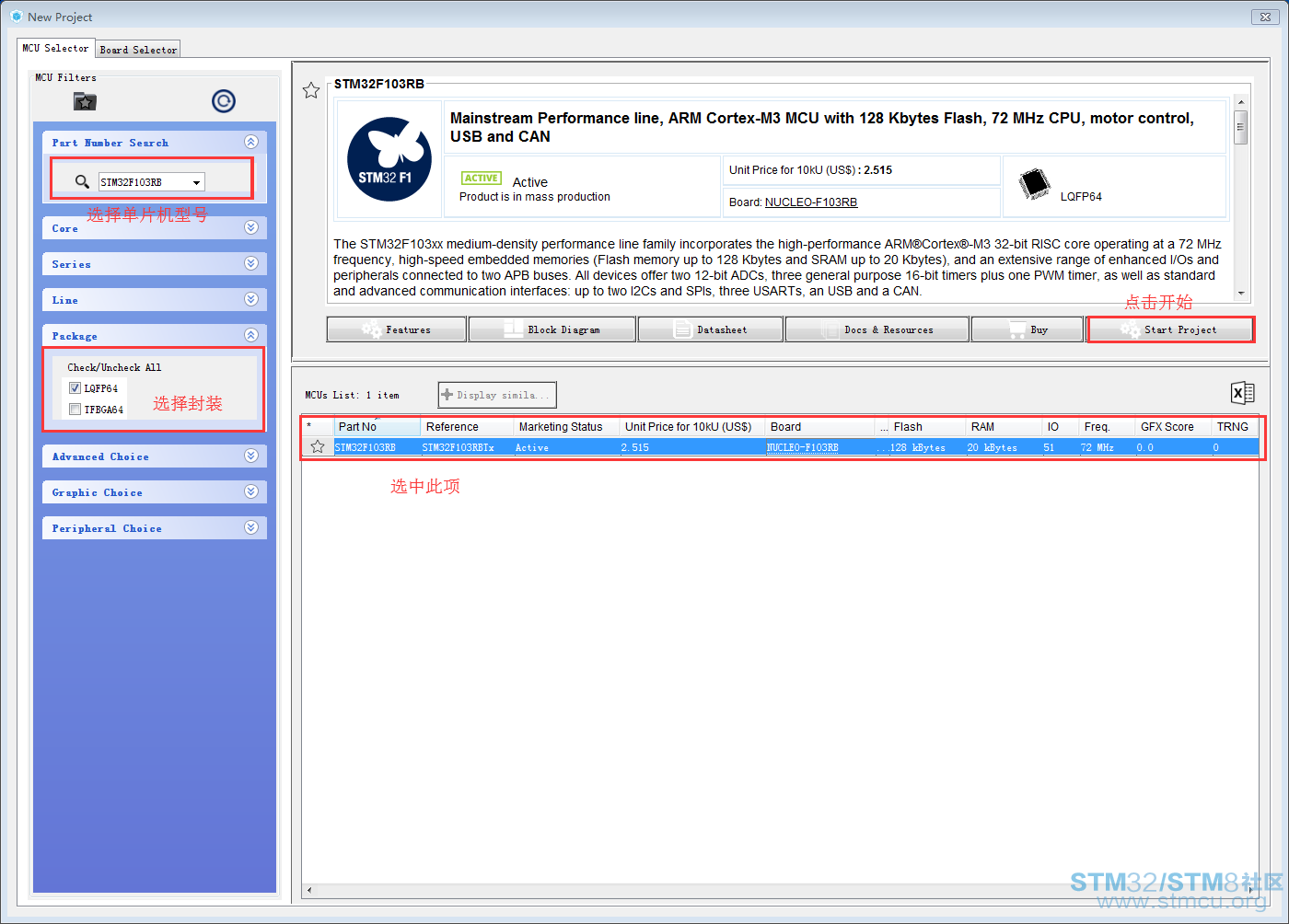Click the green ACTIVE status badge
The image size is (1289, 924).
482,179
